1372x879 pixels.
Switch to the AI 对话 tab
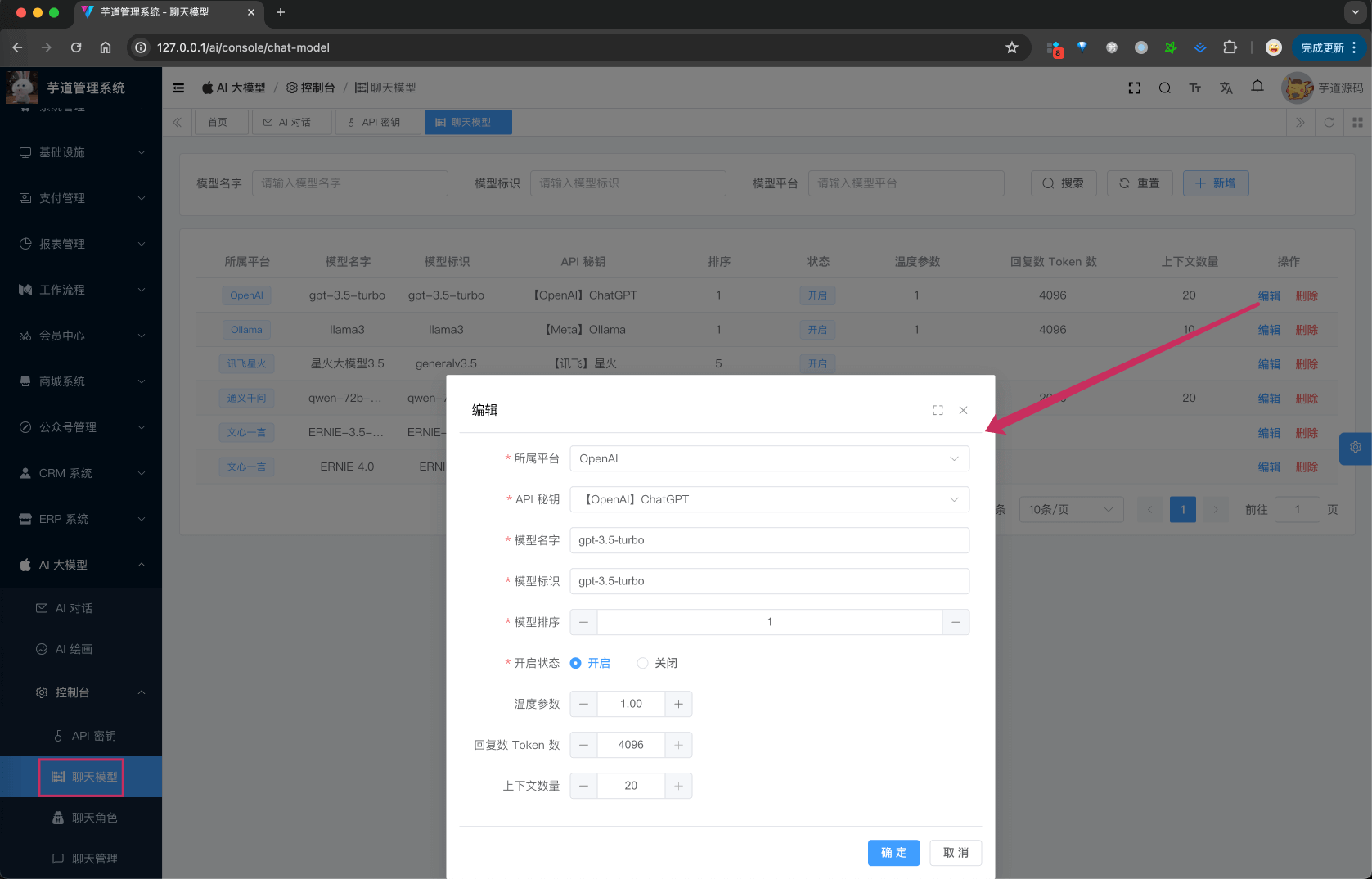(x=291, y=122)
